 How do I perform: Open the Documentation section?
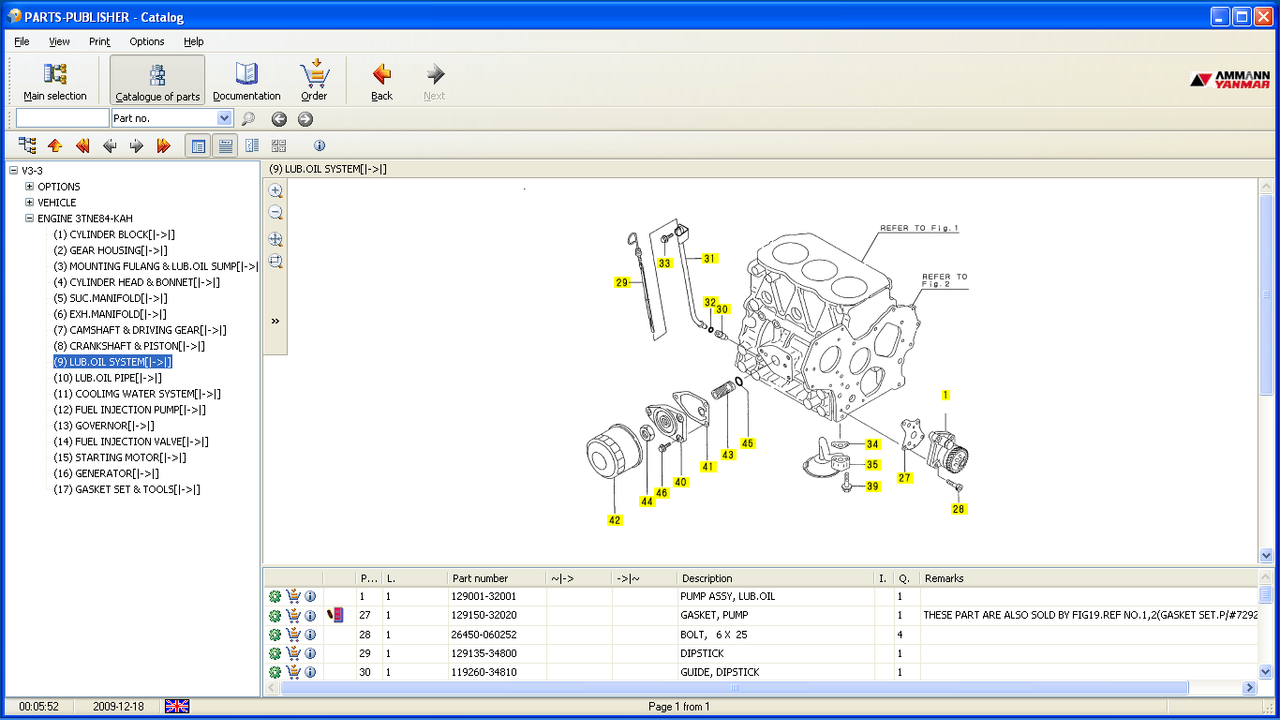pyautogui.click(x=246, y=81)
